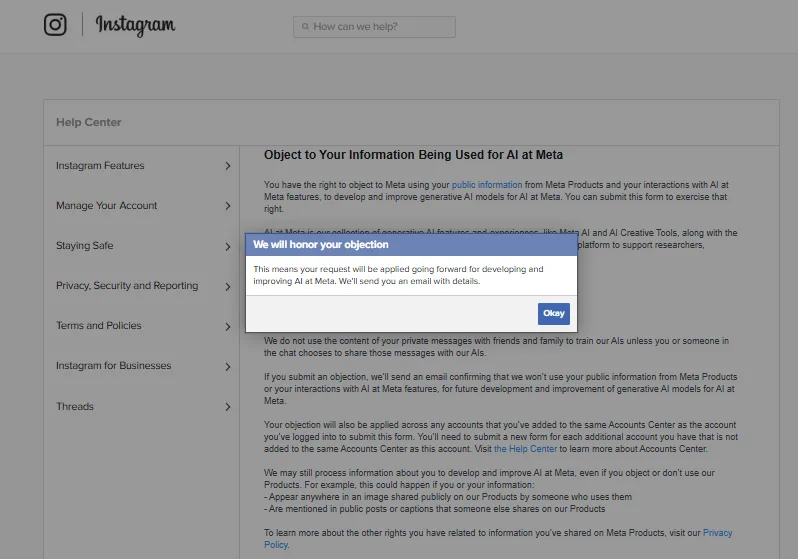Focus the 'How can we help?' search field
The height and width of the screenshot is (559, 798).
coord(374,26)
